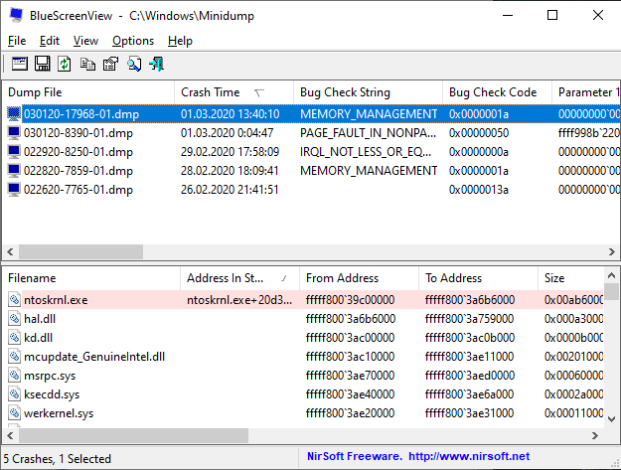Viewport: 621px width, 470px height.
Task: Click the Exit toolbar icon
Action: pos(156,64)
